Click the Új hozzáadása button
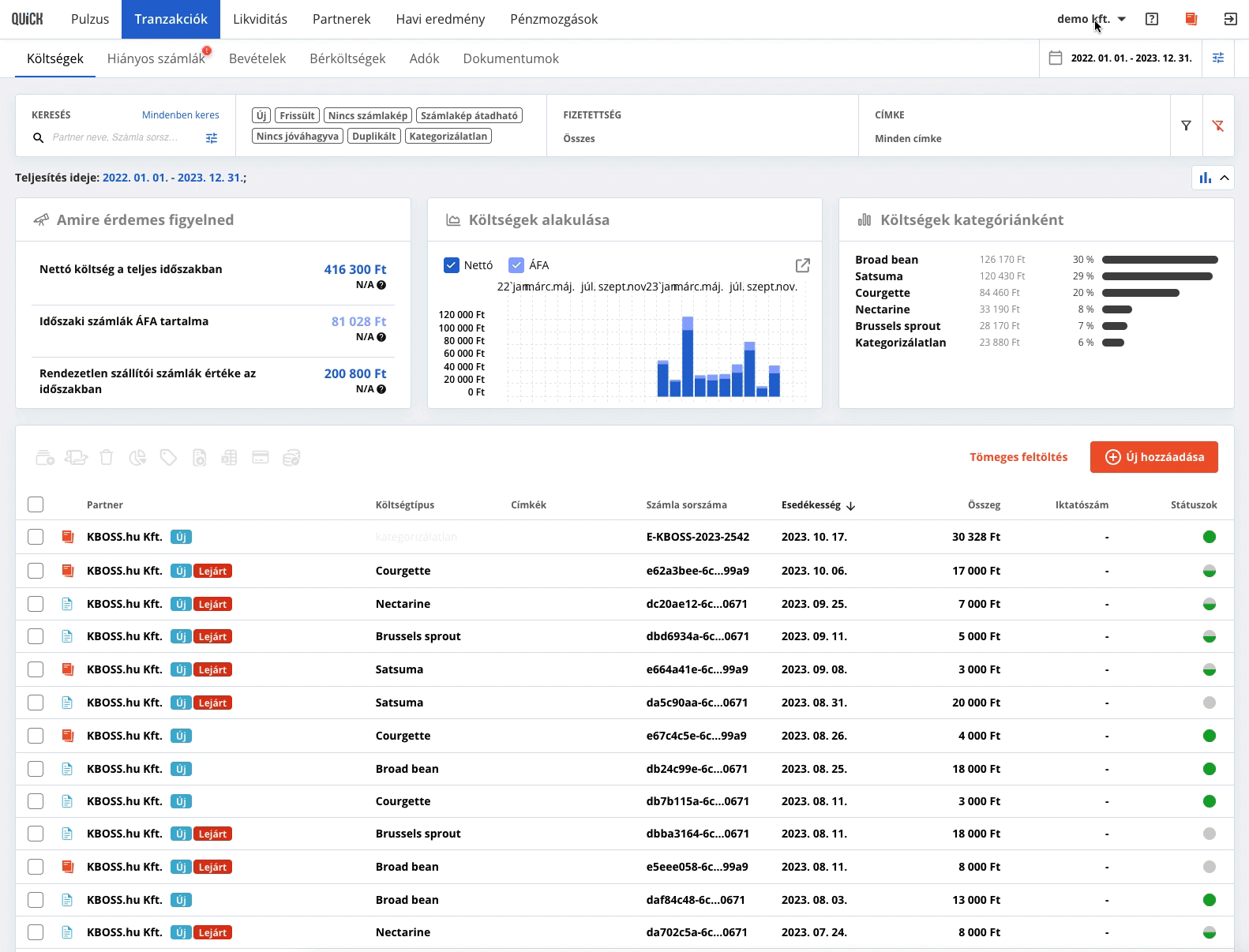 pos(1153,457)
